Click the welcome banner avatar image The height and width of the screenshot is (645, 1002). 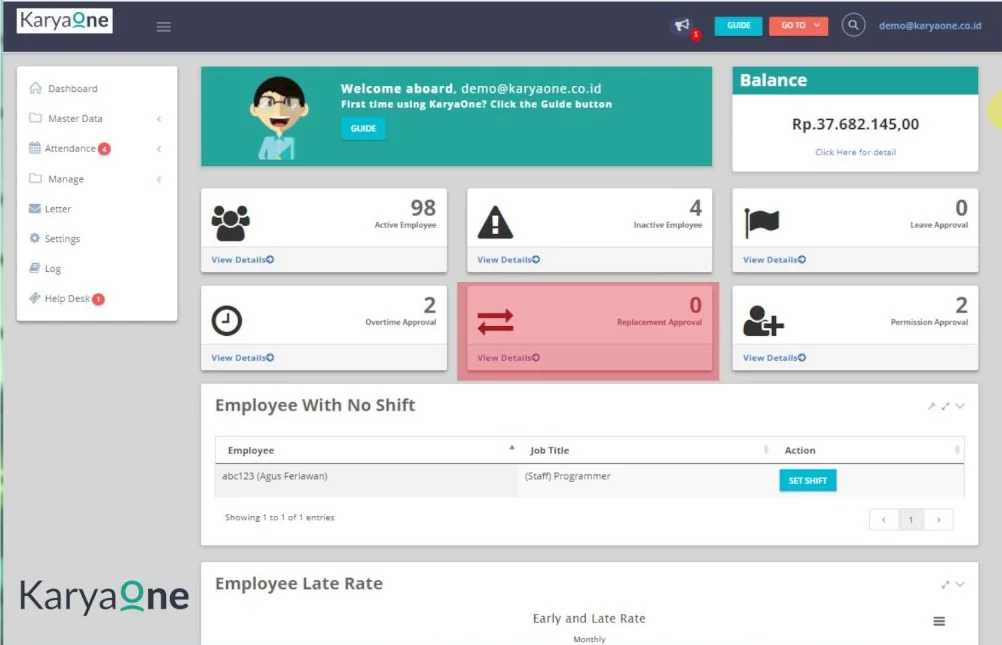click(x=279, y=118)
